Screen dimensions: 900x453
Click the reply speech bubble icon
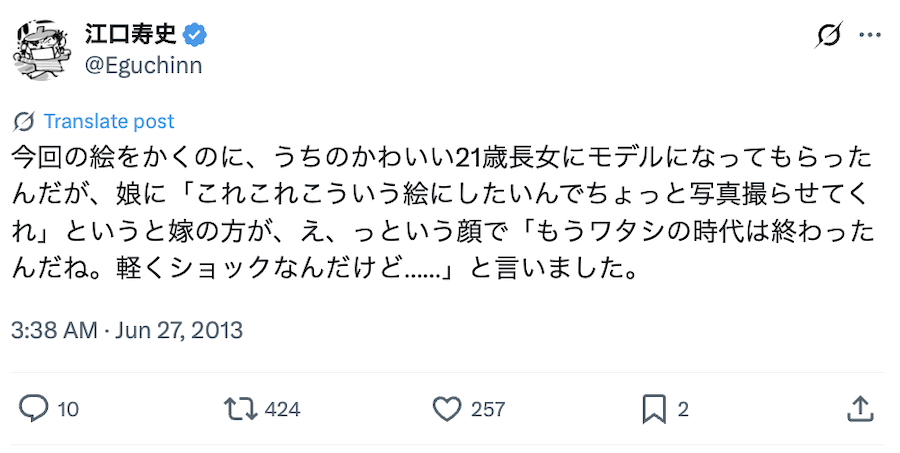(x=34, y=408)
